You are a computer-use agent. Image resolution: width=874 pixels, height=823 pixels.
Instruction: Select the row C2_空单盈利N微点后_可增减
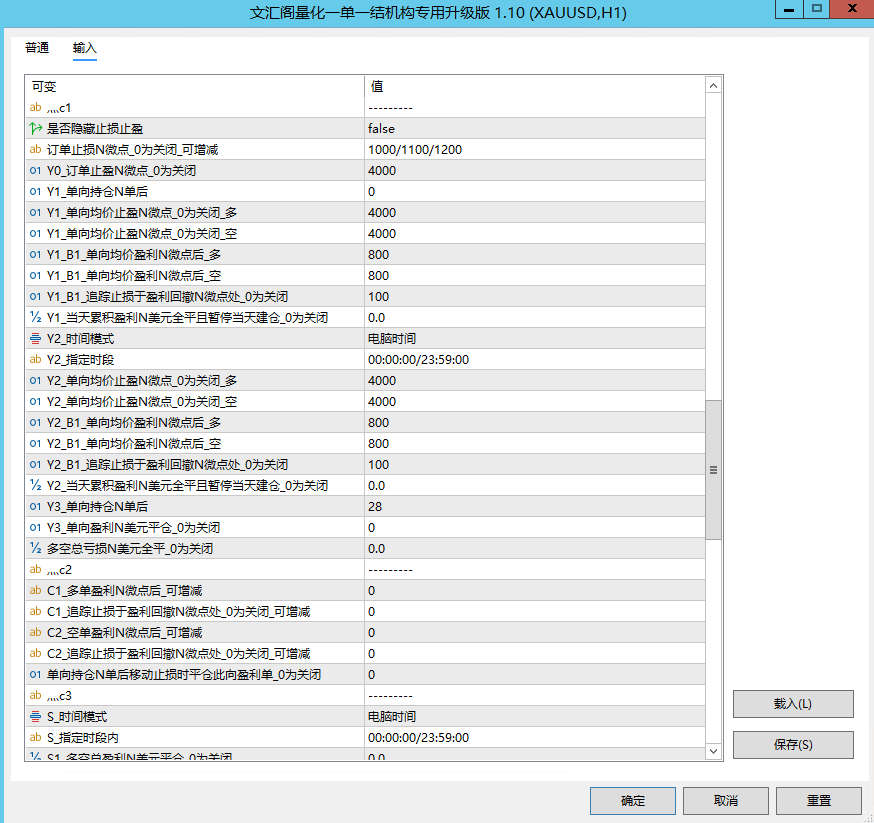point(365,632)
